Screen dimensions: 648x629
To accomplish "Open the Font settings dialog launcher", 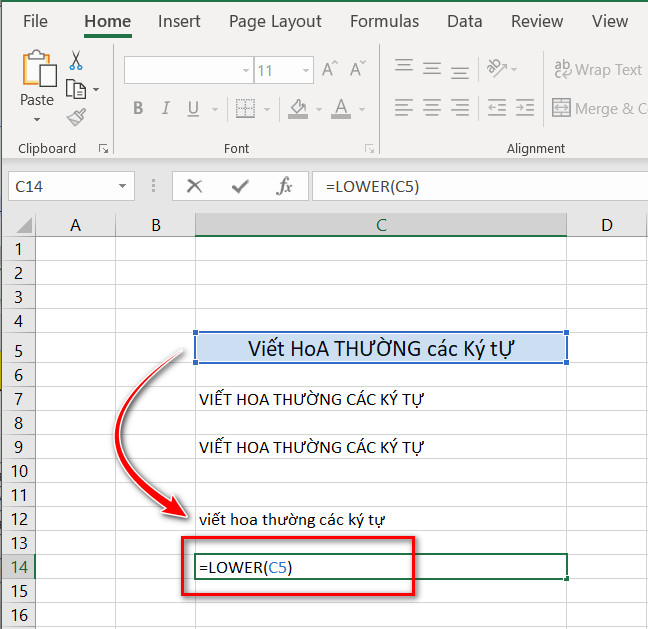I will [x=369, y=149].
